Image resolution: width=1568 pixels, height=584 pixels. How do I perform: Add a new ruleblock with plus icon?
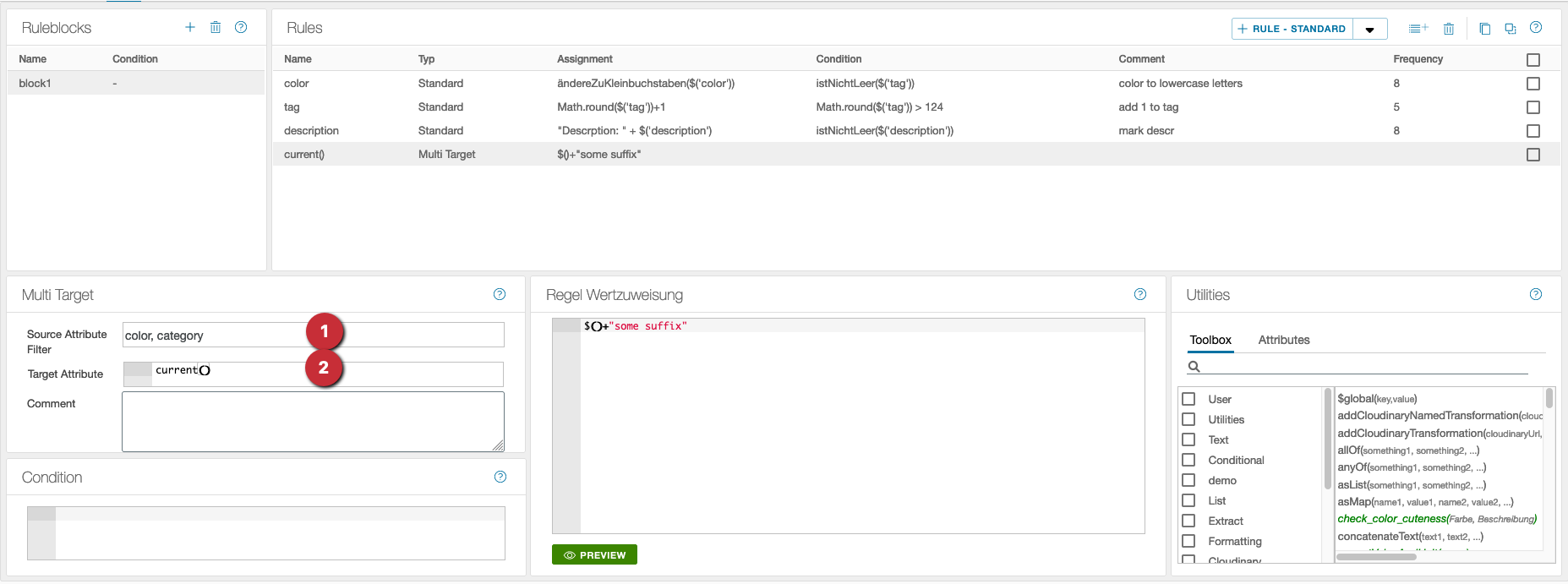190,27
